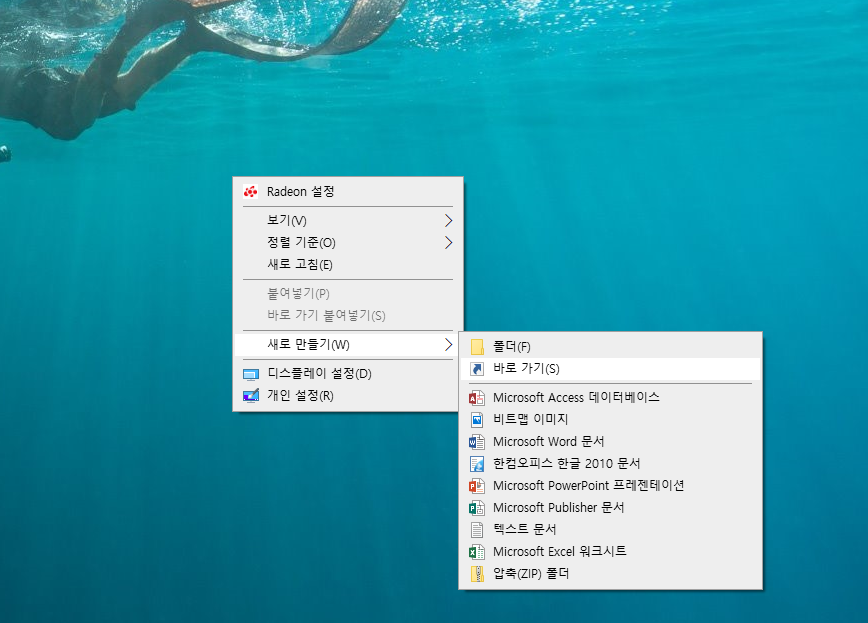Click the shortcut arrow icon for 바로 가기(S)

point(477,369)
